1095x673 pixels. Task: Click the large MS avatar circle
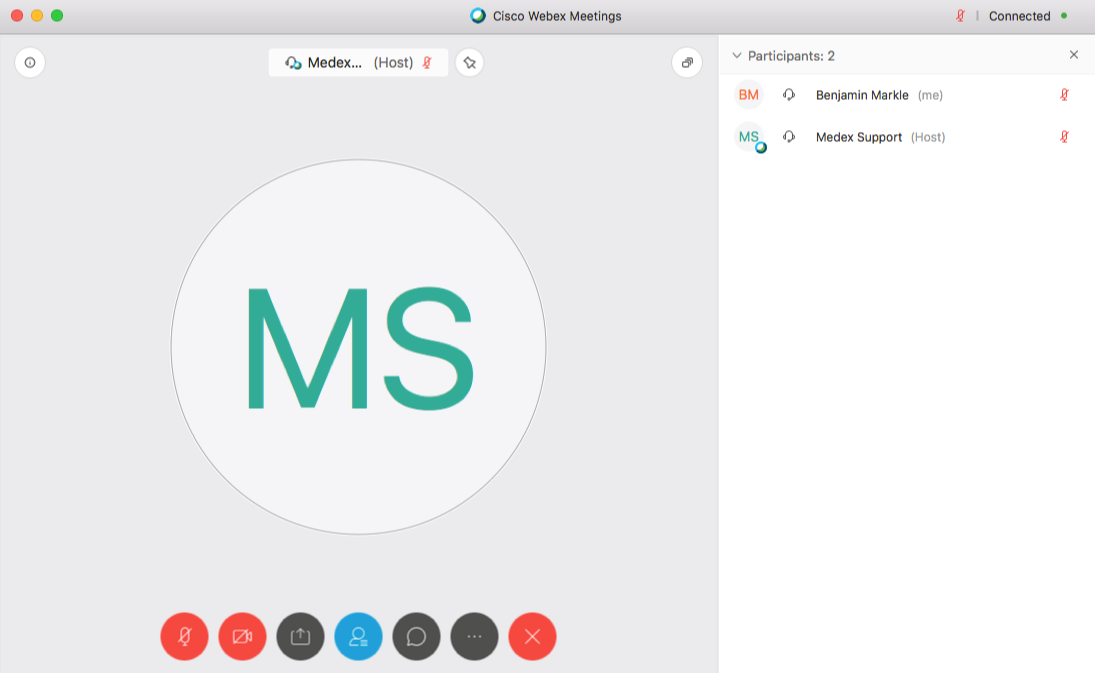pyautogui.click(x=358, y=347)
